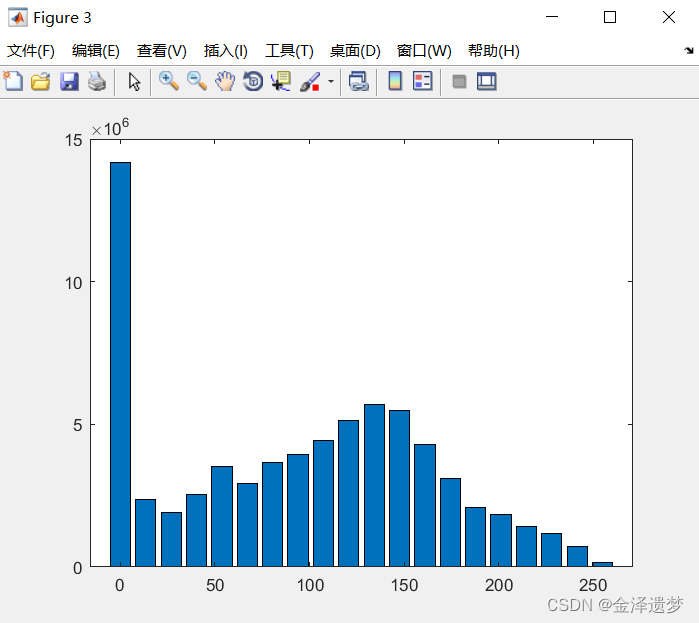
Task: Click the Hide Plot Tools icon
Action: point(459,82)
